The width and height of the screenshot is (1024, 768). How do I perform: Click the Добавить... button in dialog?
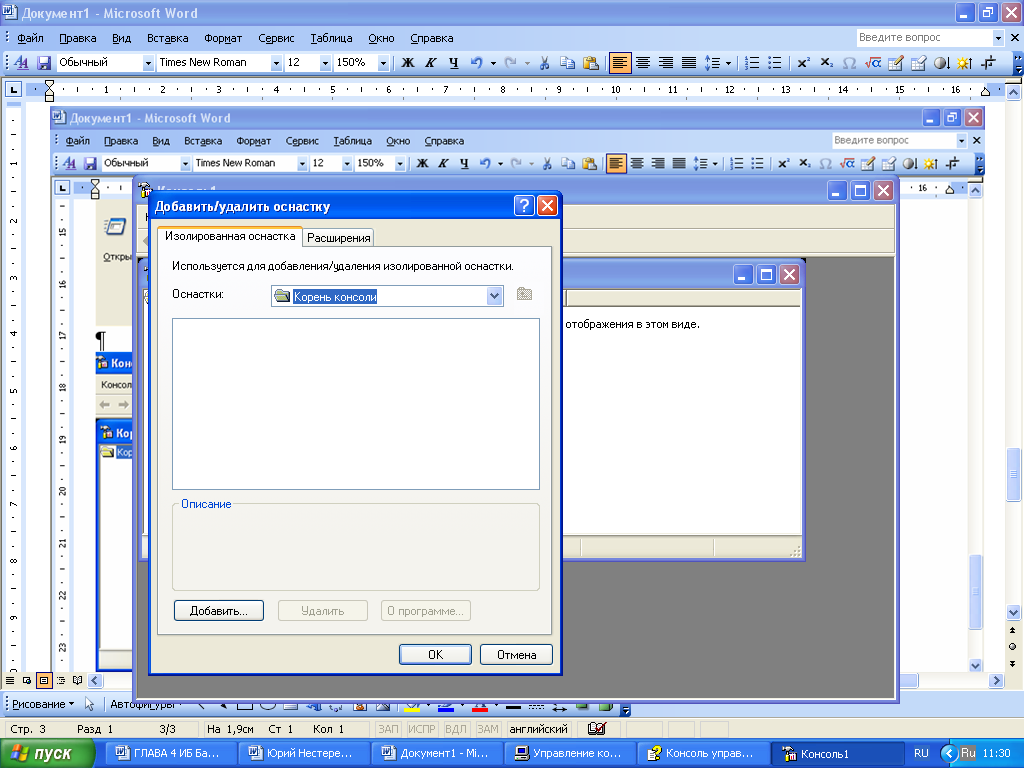tap(219, 611)
